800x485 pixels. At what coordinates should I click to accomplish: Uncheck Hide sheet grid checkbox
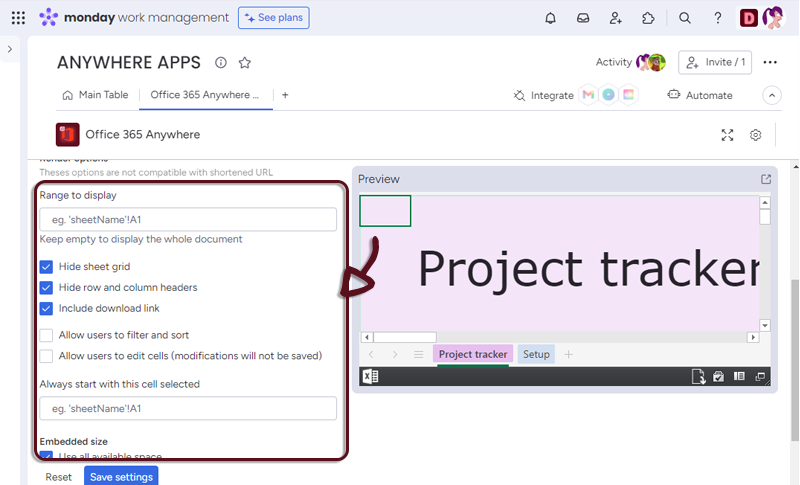(46, 267)
